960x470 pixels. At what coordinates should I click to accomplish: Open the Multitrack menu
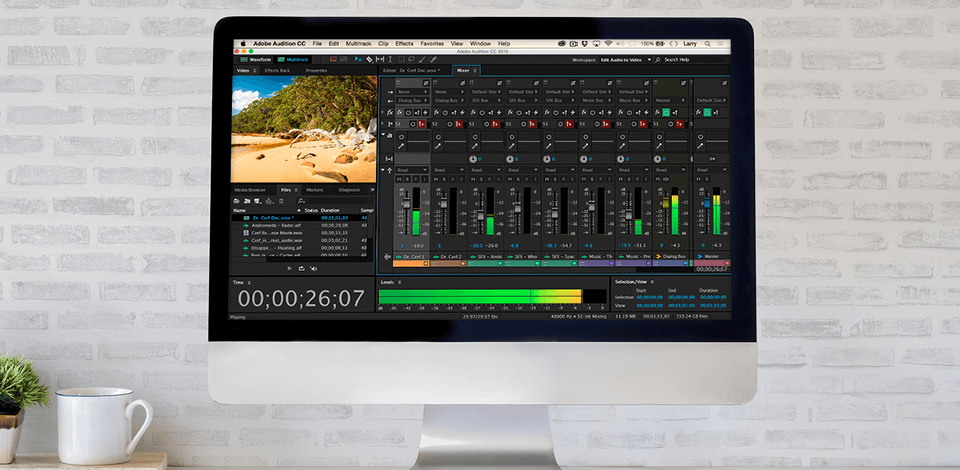pos(358,44)
